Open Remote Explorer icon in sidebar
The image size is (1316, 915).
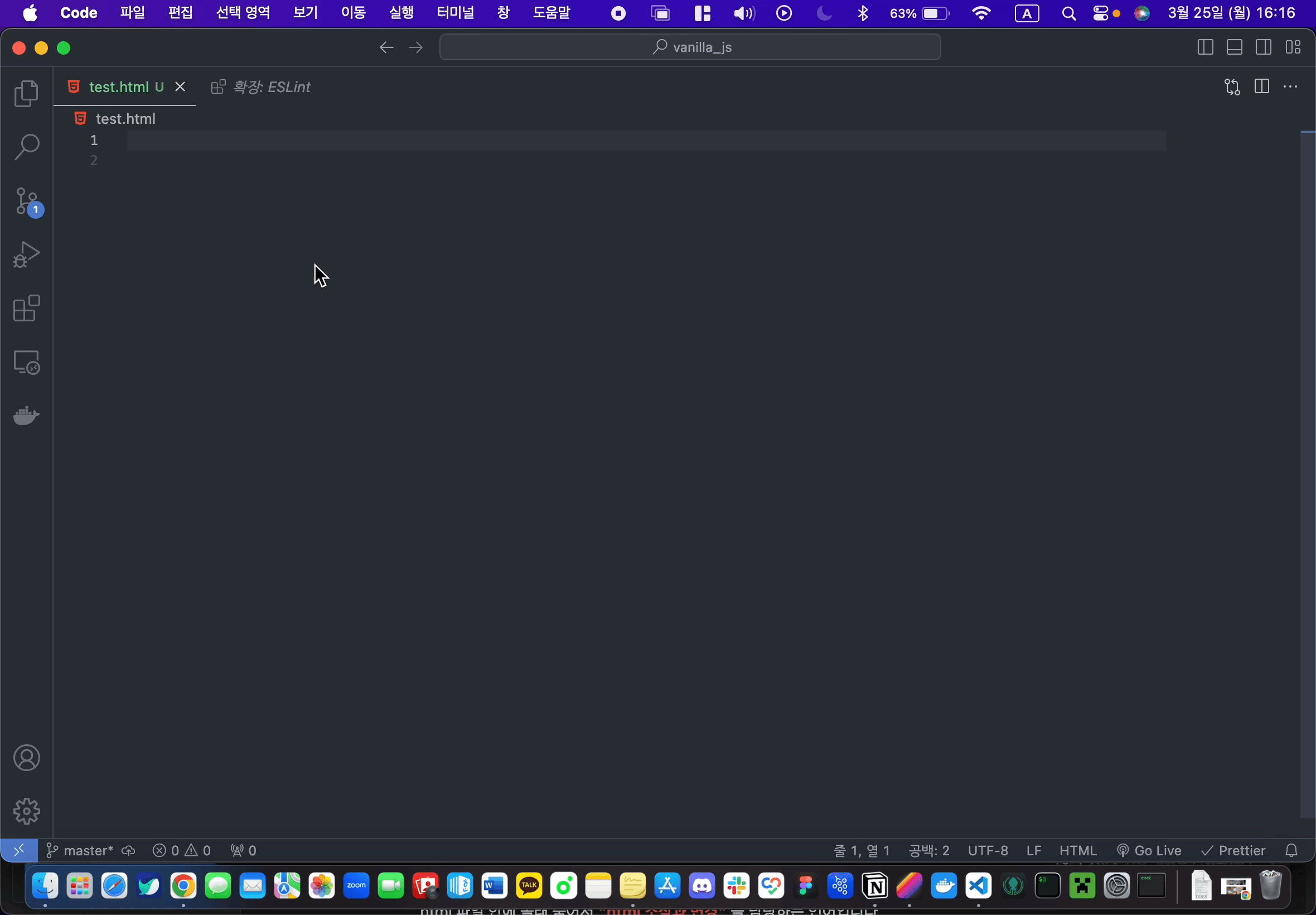[26, 362]
